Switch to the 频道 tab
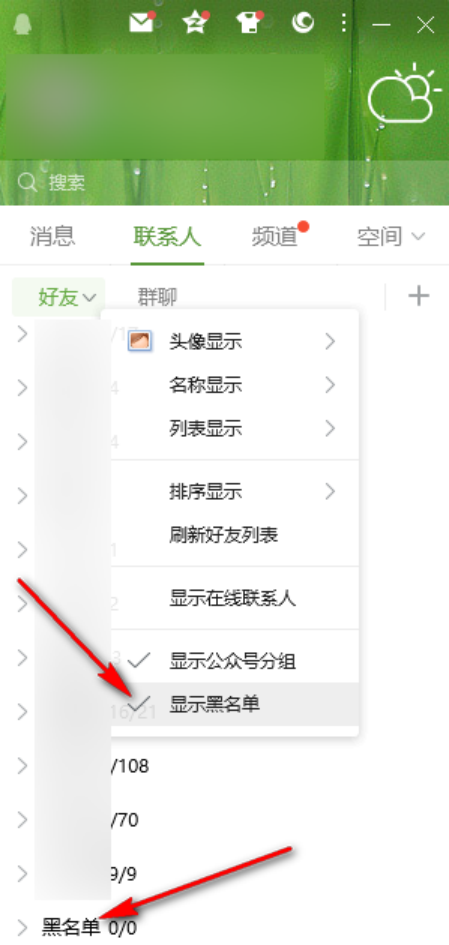The image size is (449, 945). 274,237
